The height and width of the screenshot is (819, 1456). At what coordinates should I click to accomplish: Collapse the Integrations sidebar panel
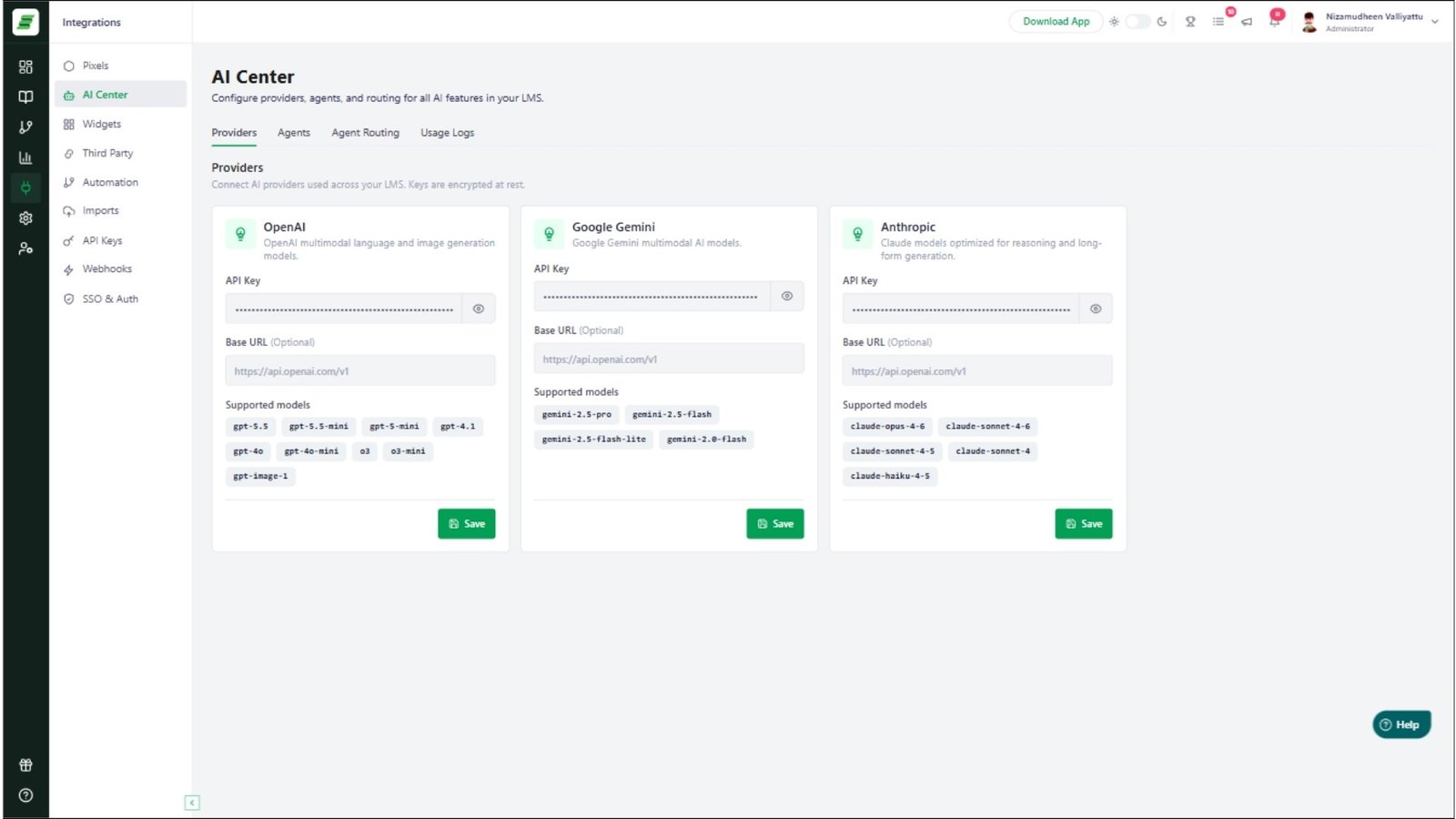(192, 803)
